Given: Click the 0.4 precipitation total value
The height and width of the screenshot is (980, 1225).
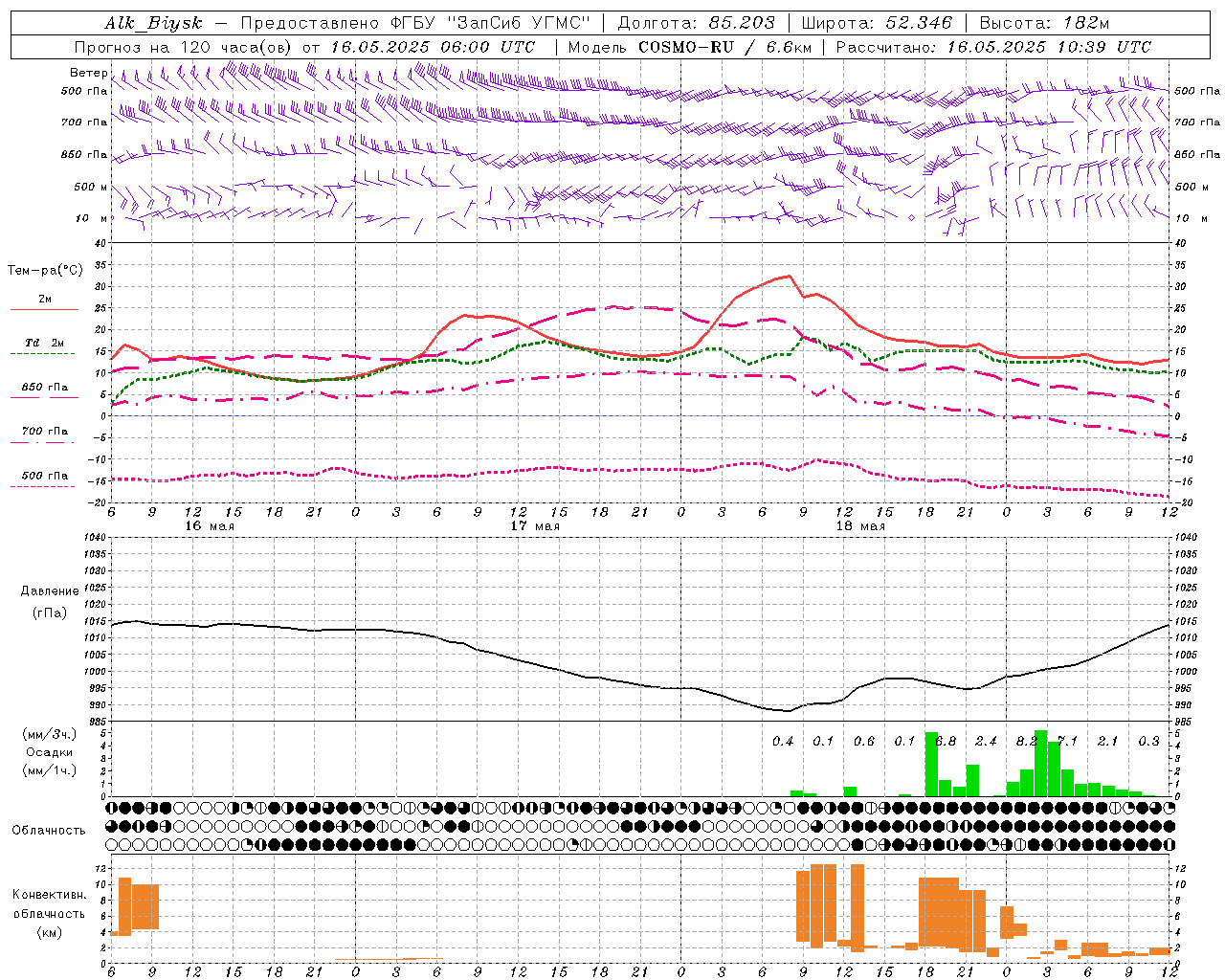Looking at the screenshot, I should click(x=783, y=741).
